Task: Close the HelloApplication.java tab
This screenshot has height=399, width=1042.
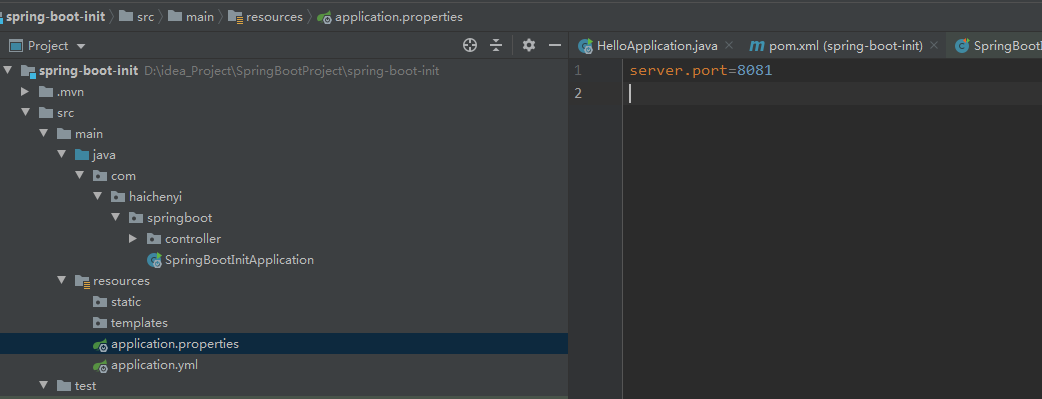Action: pyautogui.click(x=729, y=45)
